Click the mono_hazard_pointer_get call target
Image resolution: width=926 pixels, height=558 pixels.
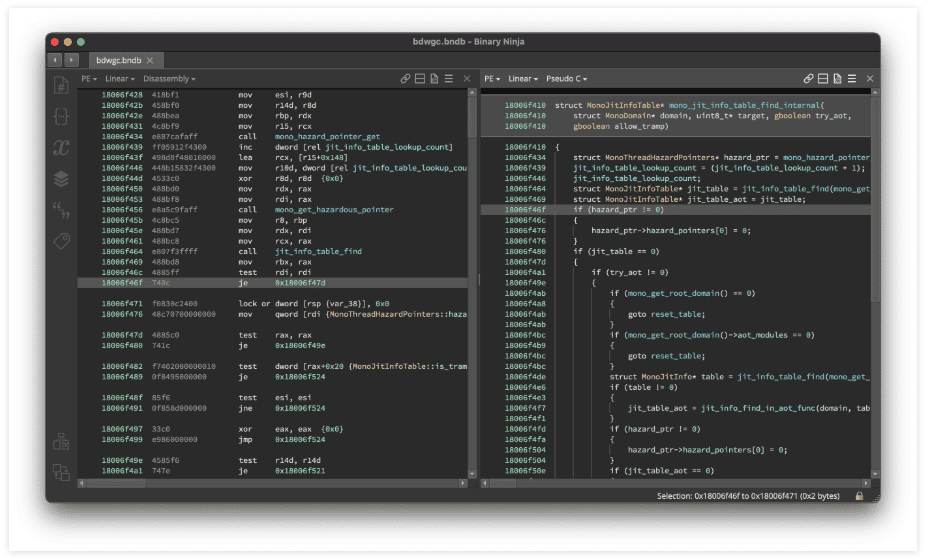327,136
